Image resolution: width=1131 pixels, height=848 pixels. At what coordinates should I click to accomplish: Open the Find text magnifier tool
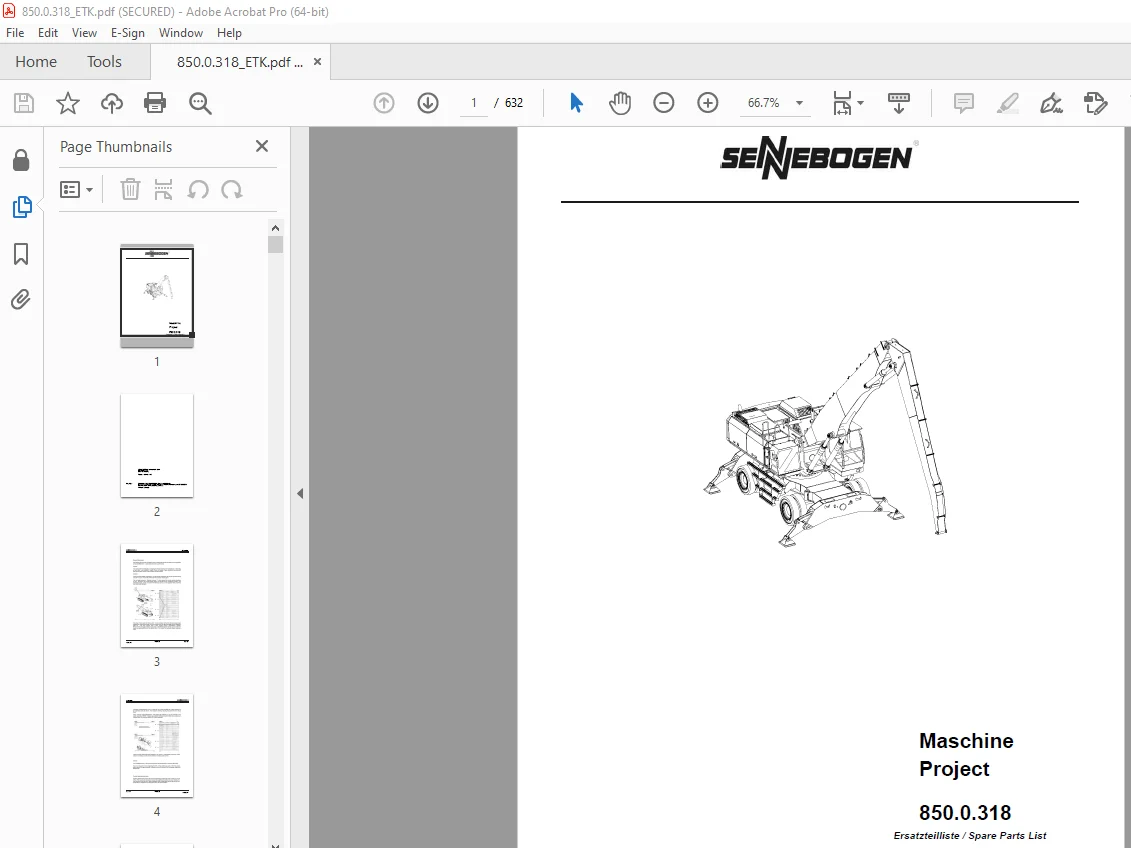pos(200,103)
